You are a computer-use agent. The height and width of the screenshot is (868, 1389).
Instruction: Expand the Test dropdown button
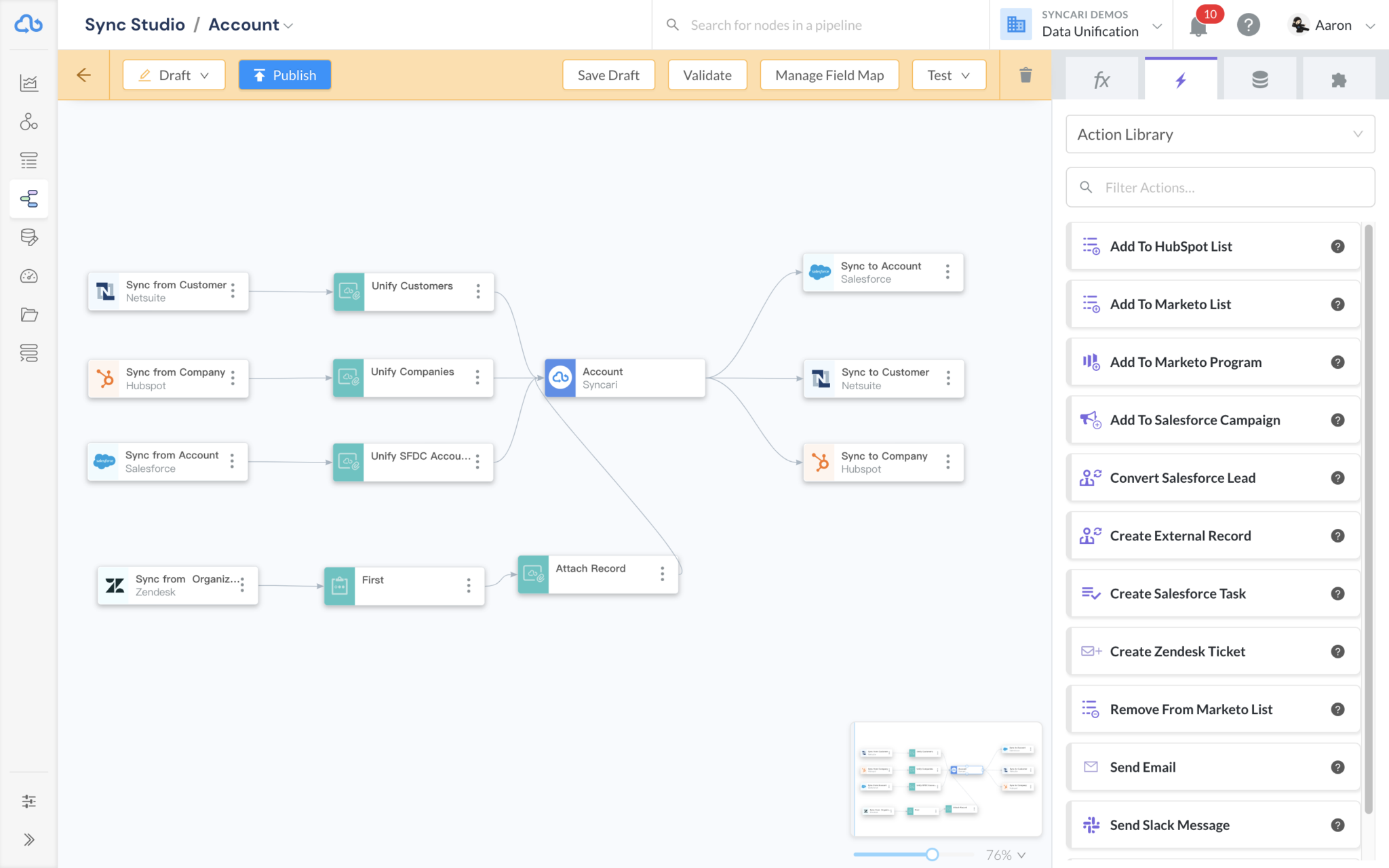point(949,75)
